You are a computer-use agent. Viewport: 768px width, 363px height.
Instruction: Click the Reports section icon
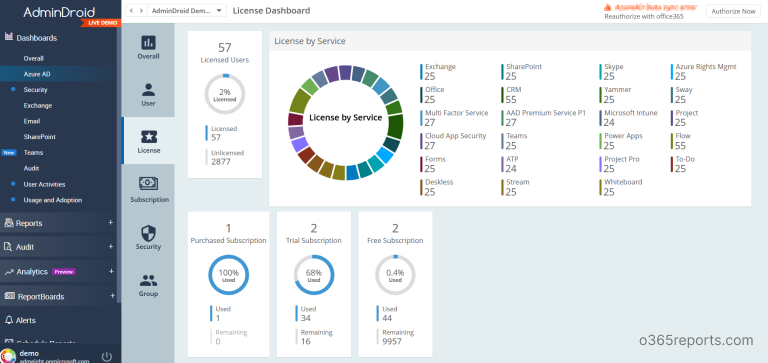point(9,223)
